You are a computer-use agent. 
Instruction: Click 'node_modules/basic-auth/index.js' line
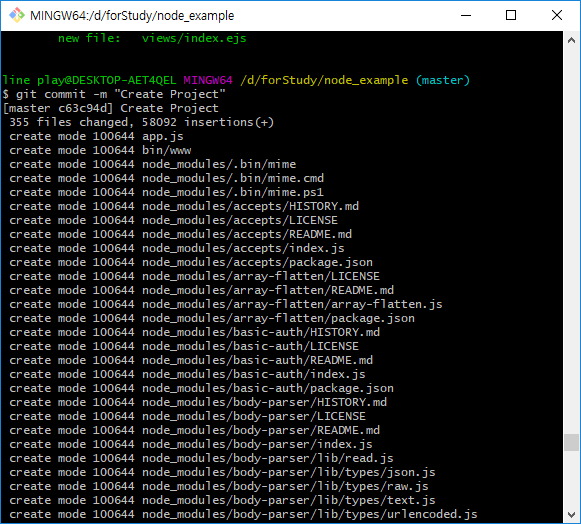(x=187, y=375)
